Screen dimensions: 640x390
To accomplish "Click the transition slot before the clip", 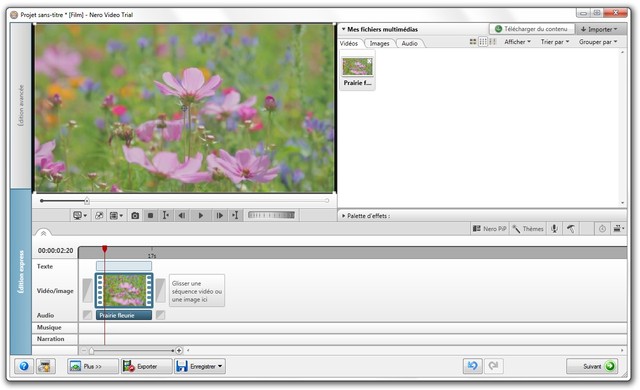I will coord(87,290).
